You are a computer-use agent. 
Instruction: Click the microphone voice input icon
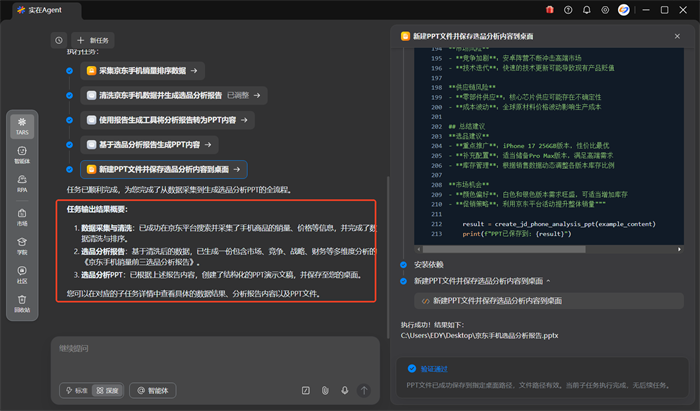click(x=344, y=390)
